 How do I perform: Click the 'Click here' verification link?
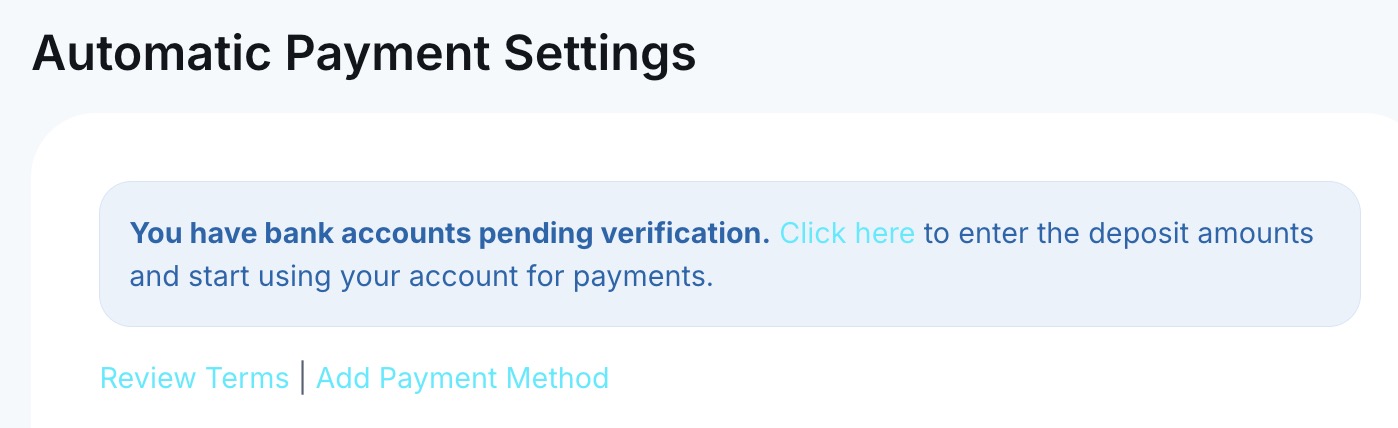pos(847,233)
